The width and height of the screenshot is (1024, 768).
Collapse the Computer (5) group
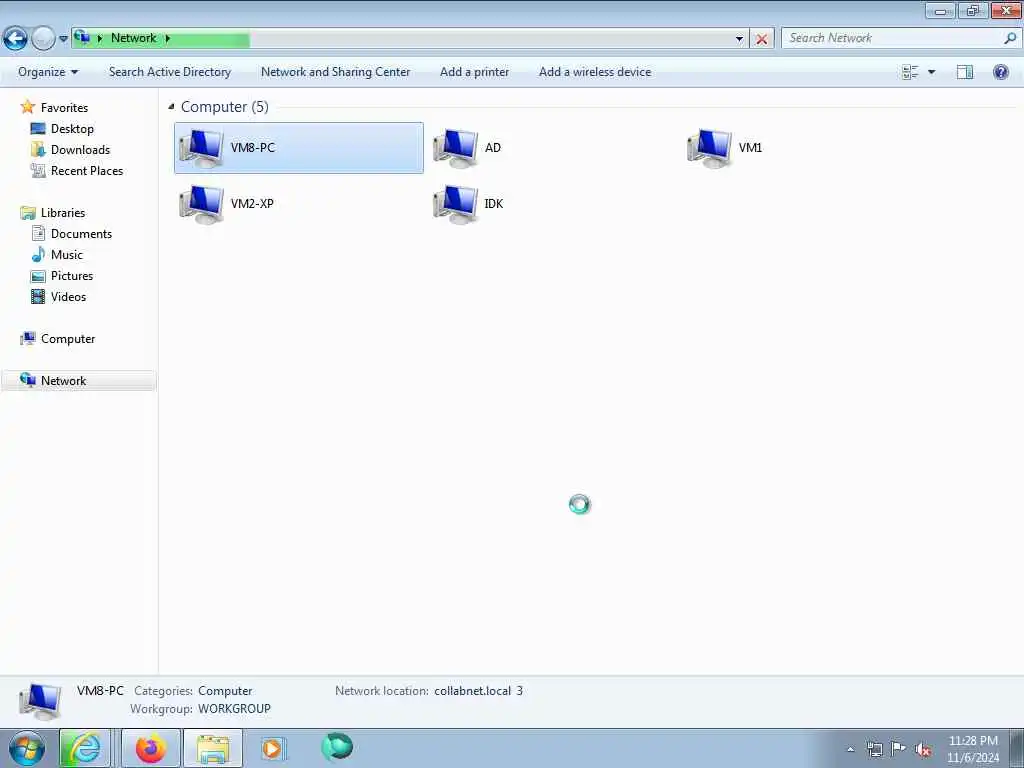pos(171,106)
